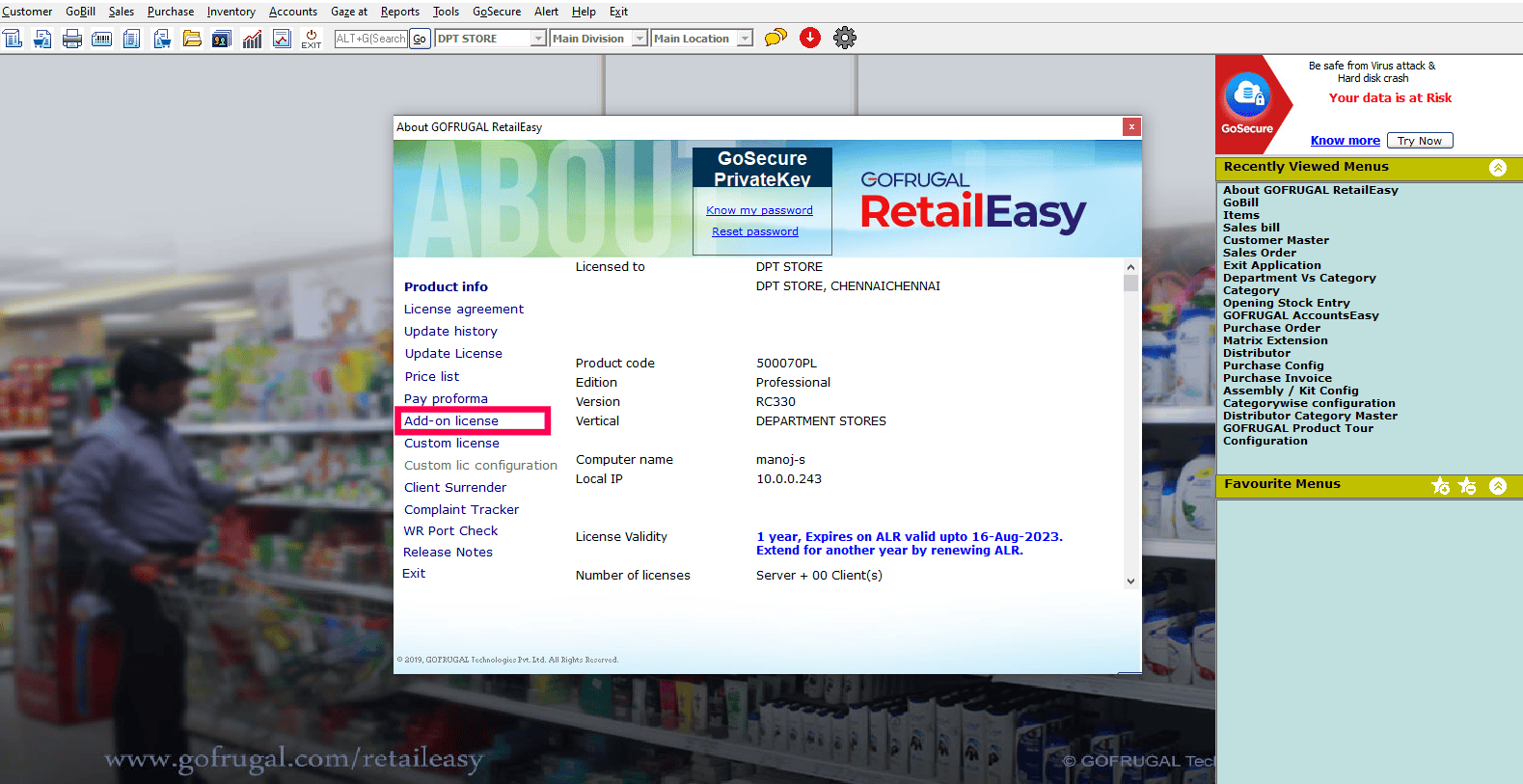This screenshot has width=1523, height=784.
Task: Click the Pay proforma link
Action: pyautogui.click(x=446, y=398)
